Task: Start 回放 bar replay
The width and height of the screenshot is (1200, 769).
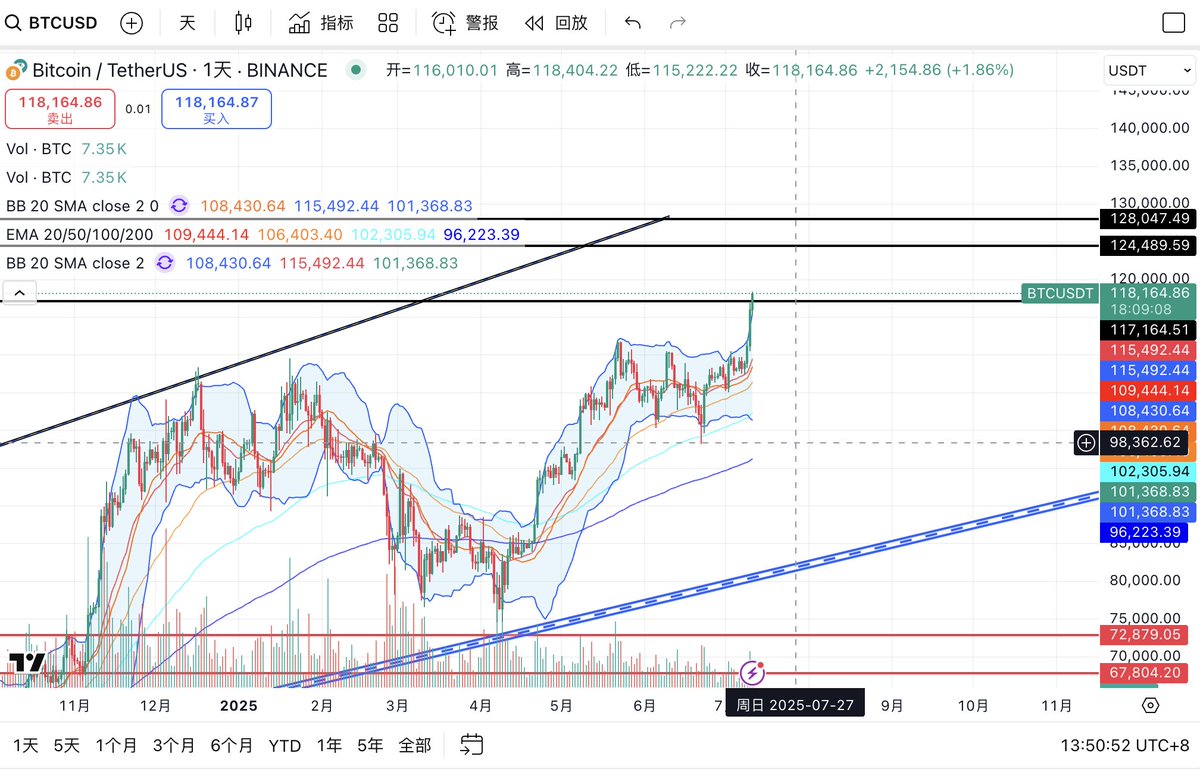Action: pos(556,22)
